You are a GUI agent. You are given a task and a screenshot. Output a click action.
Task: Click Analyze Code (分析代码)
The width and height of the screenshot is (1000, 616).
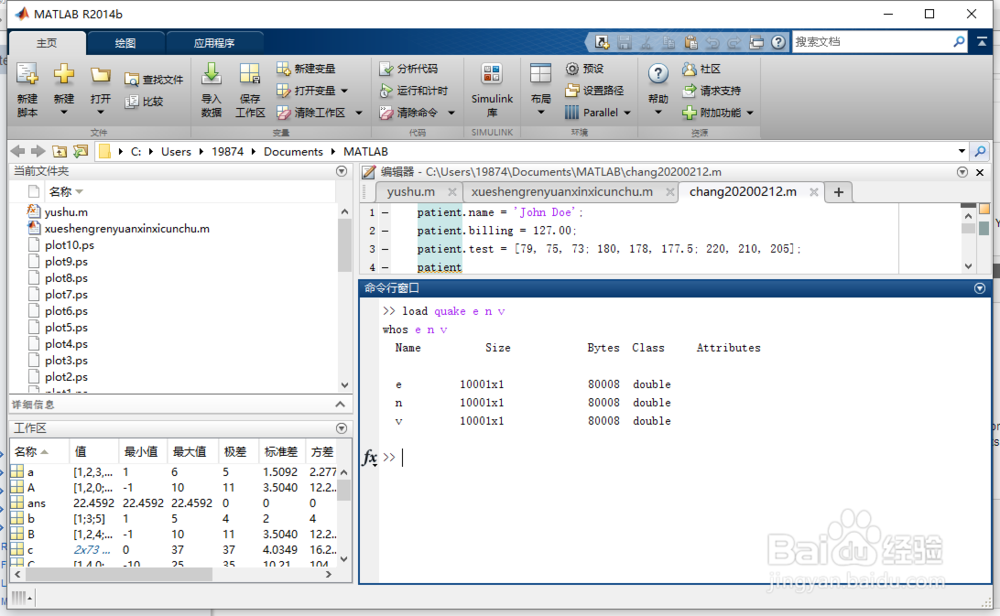[409, 68]
